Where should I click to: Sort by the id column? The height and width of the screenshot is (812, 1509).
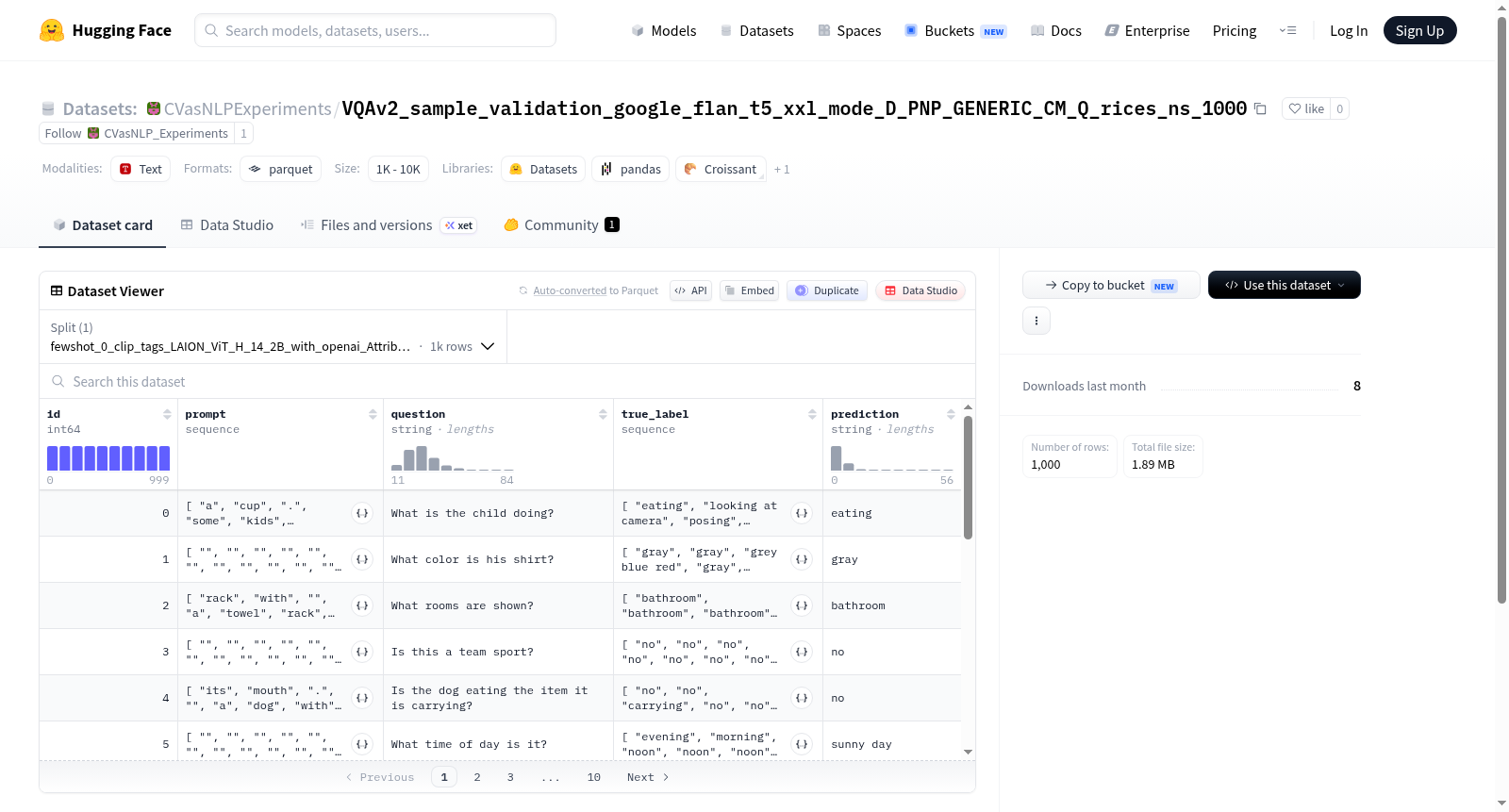pos(167,414)
